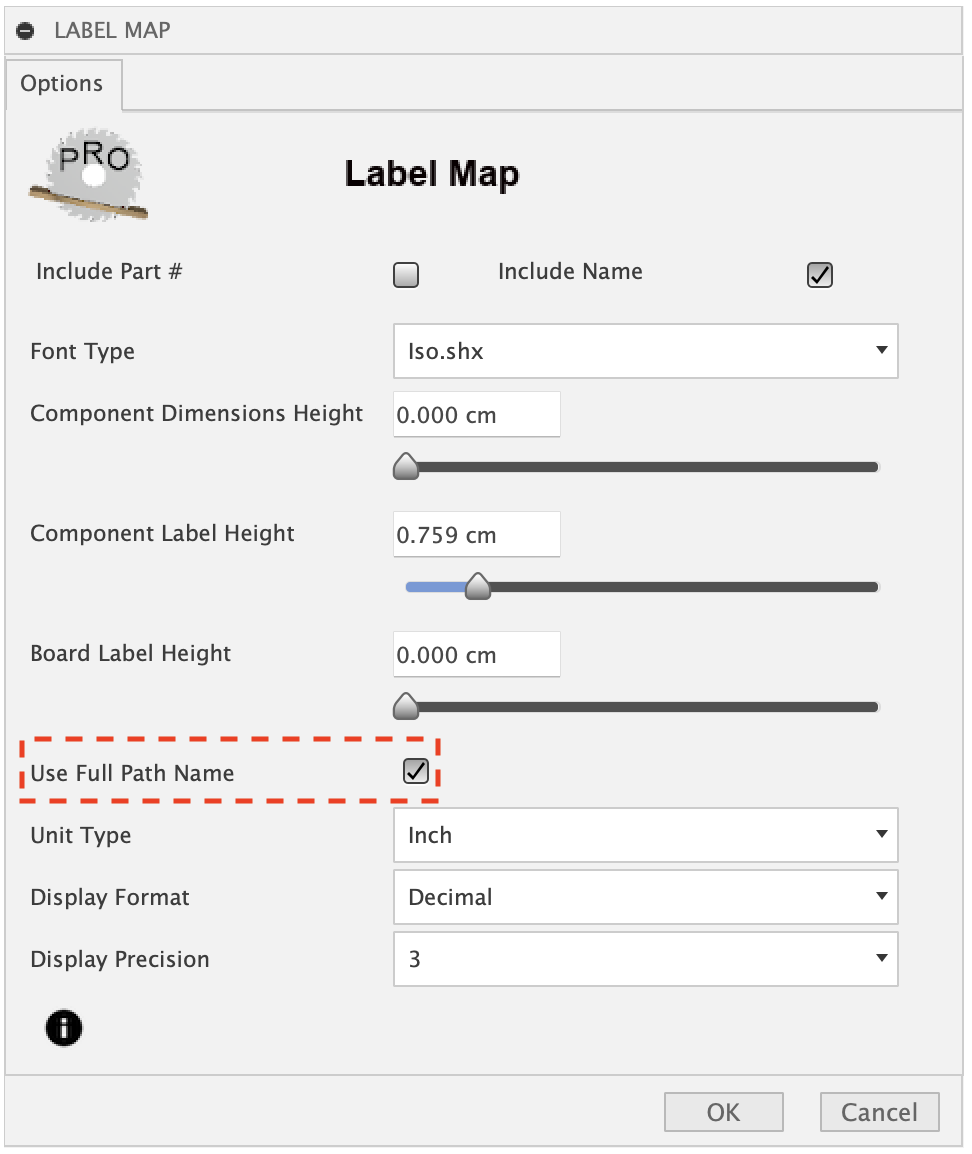Open the Display Format dropdown

pos(645,897)
